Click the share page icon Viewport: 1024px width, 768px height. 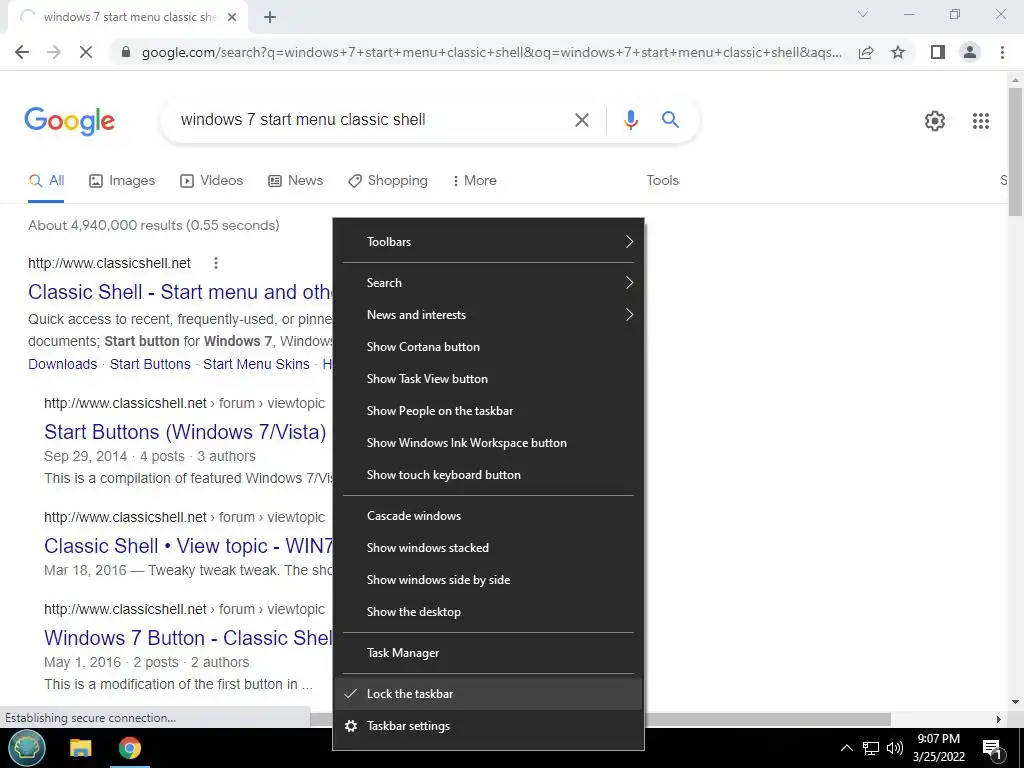(x=866, y=52)
